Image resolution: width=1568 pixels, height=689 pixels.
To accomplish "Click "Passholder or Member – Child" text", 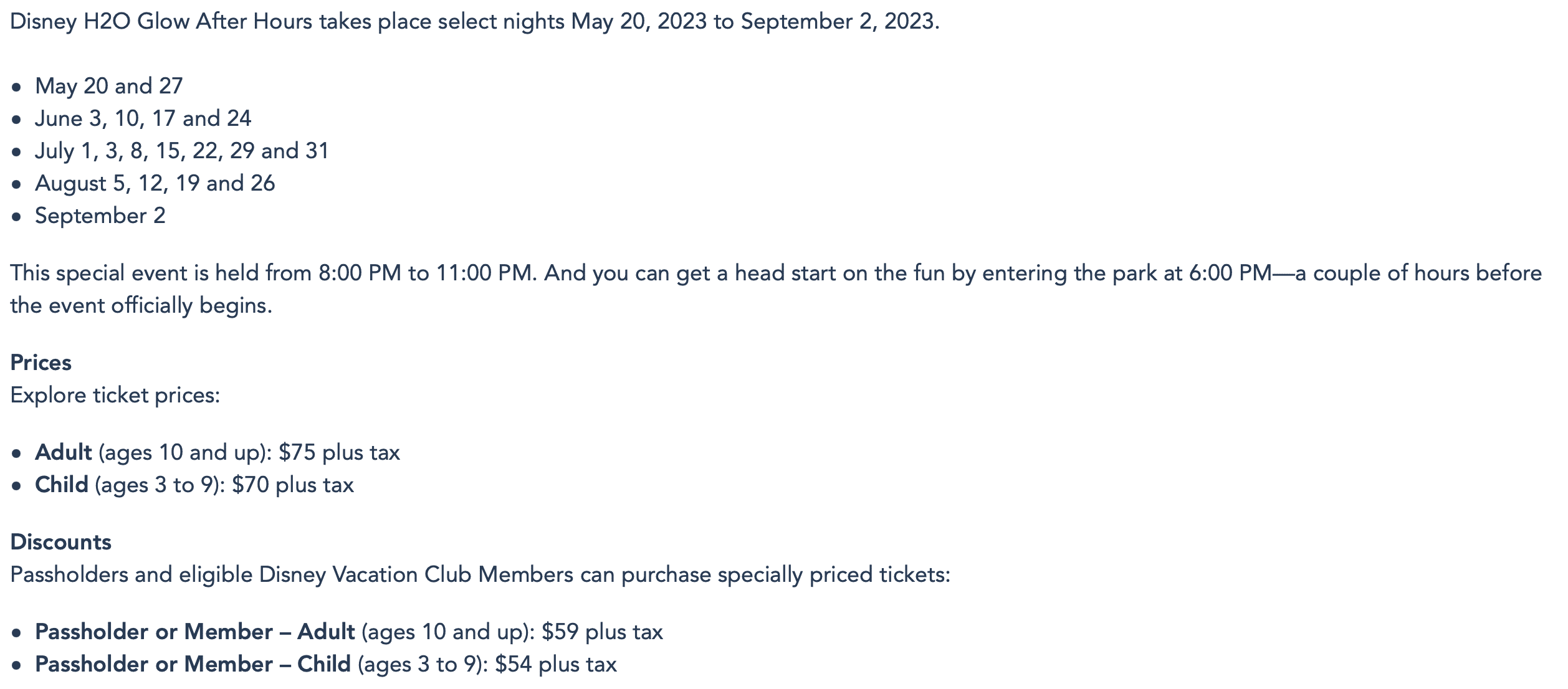I will click(193, 664).
